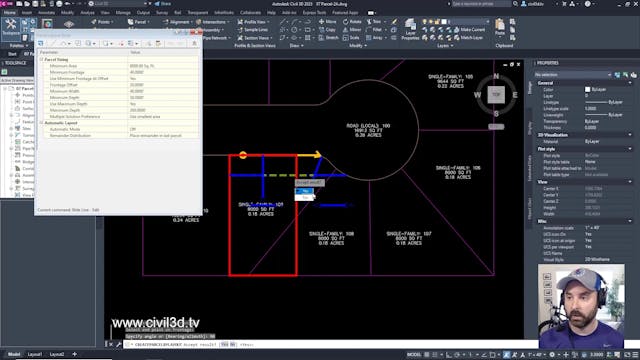This screenshot has height=360, width=640.
Task: Toggle Use Maximum Depth value
Action: click(163, 104)
